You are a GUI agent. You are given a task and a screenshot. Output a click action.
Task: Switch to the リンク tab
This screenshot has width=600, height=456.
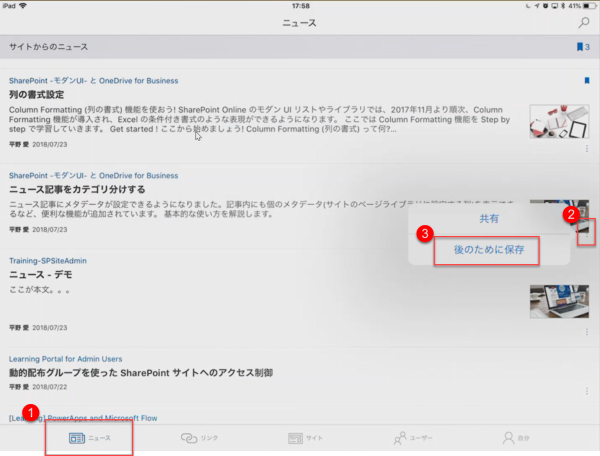[199, 438]
